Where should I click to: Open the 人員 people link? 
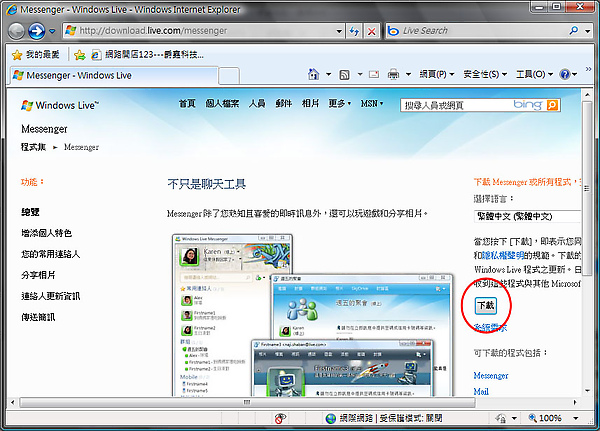pyautogui.click(x=257, y=103)
